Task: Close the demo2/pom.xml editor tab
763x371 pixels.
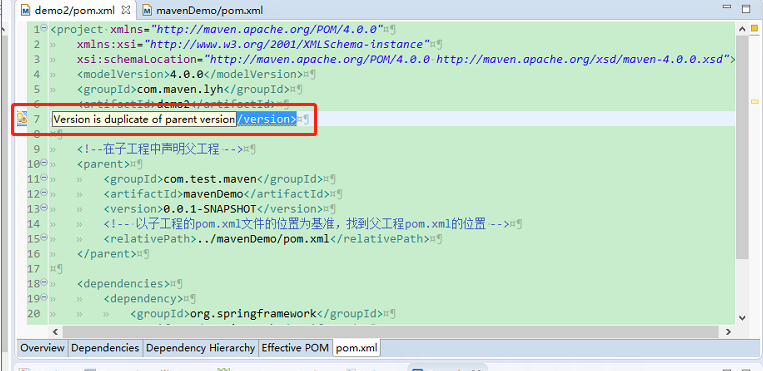Action: pos(126,9)
